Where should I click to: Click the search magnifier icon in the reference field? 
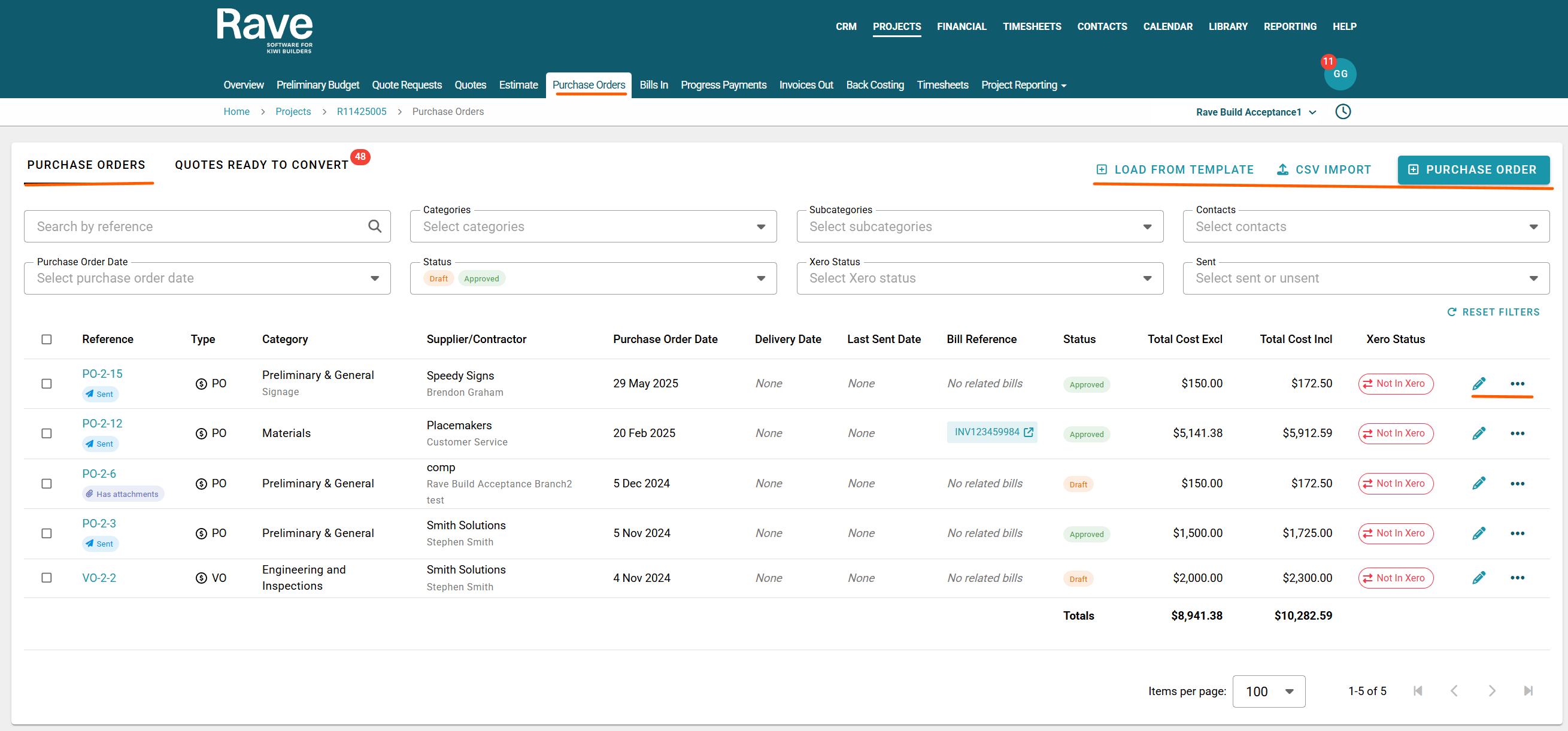click(375, 226)
